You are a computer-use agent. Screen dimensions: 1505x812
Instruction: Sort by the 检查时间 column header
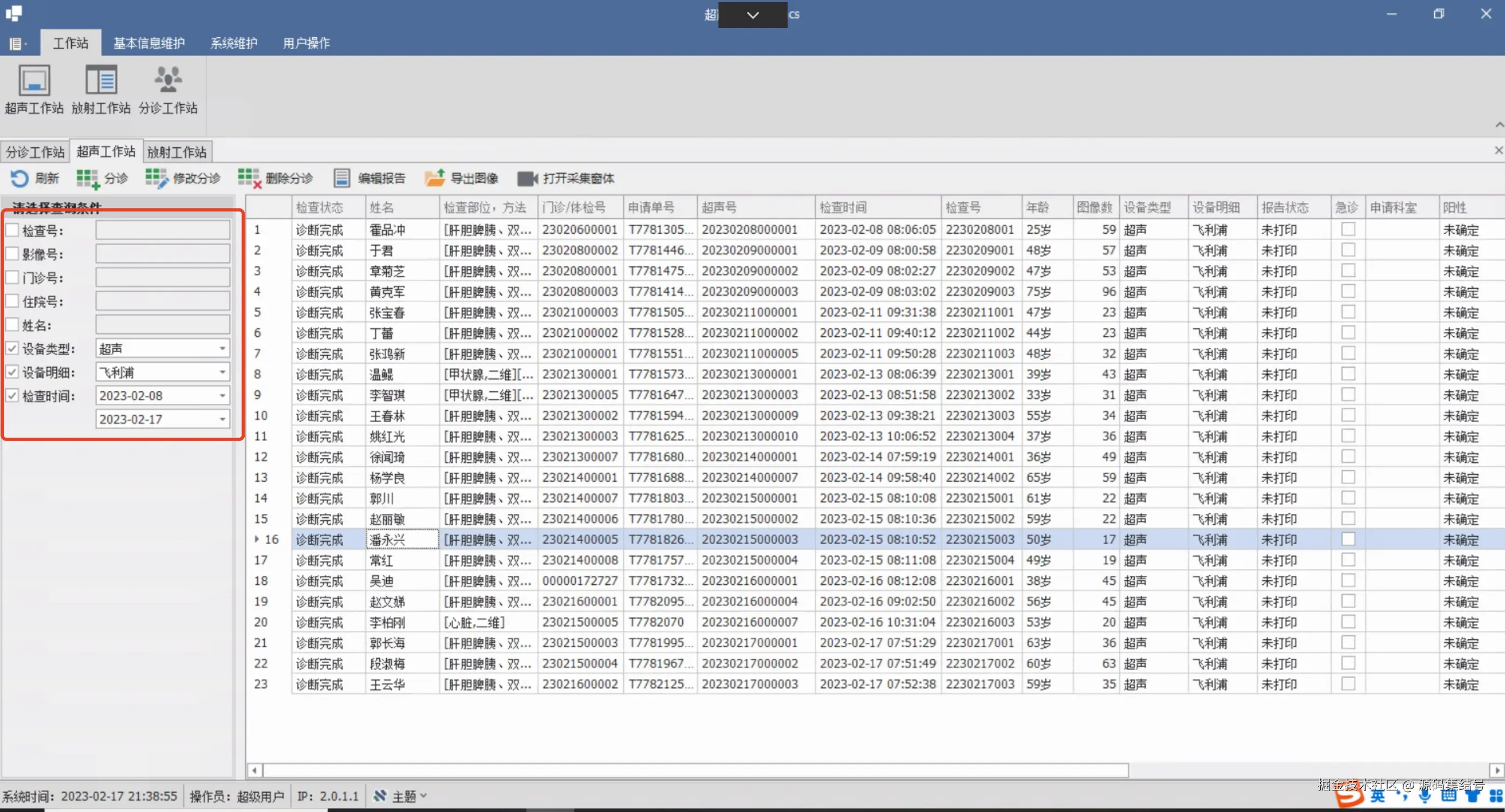click(x=843, y=207)
